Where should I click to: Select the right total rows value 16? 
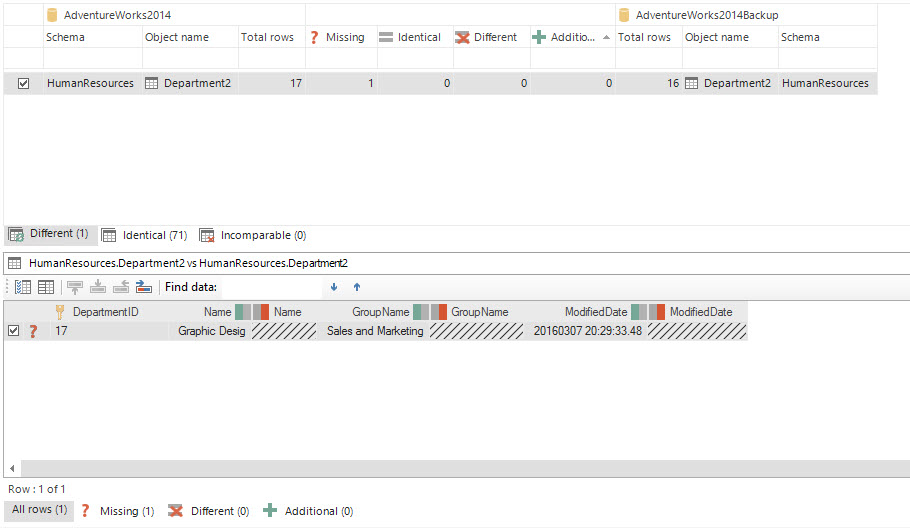tap(649, 83)
